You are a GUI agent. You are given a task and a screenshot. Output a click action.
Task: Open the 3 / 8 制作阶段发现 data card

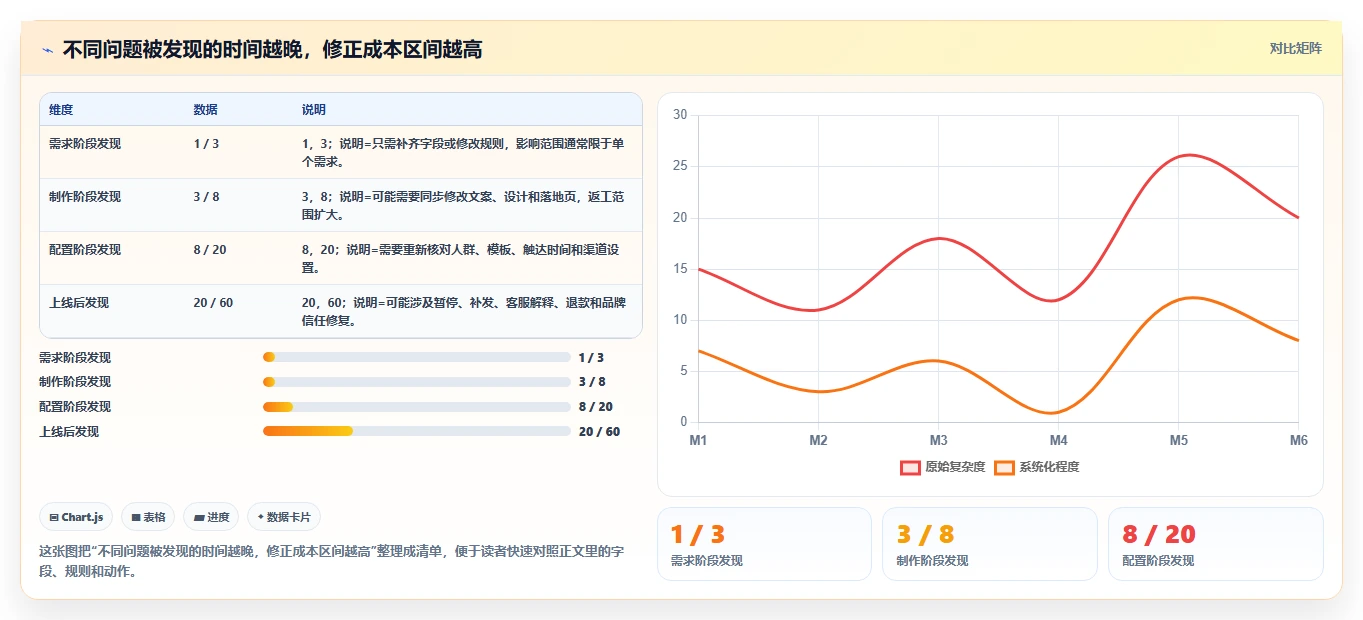pyautogui.click(x=990, y=544)
